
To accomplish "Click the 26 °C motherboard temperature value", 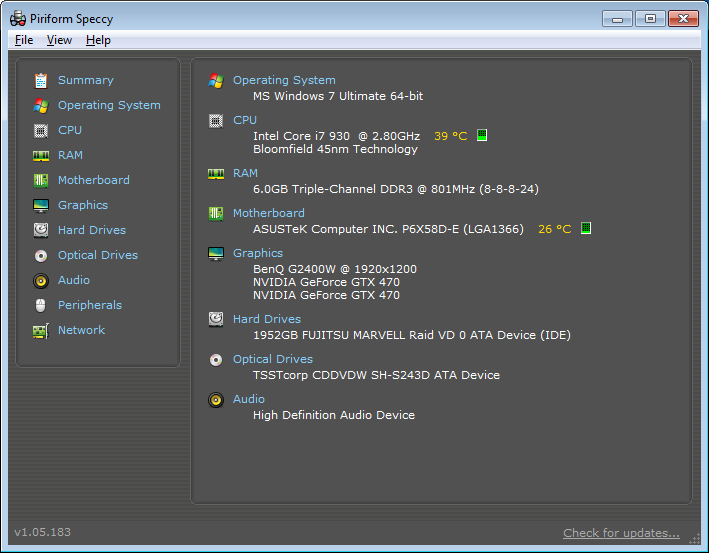I will click(554, 229).
